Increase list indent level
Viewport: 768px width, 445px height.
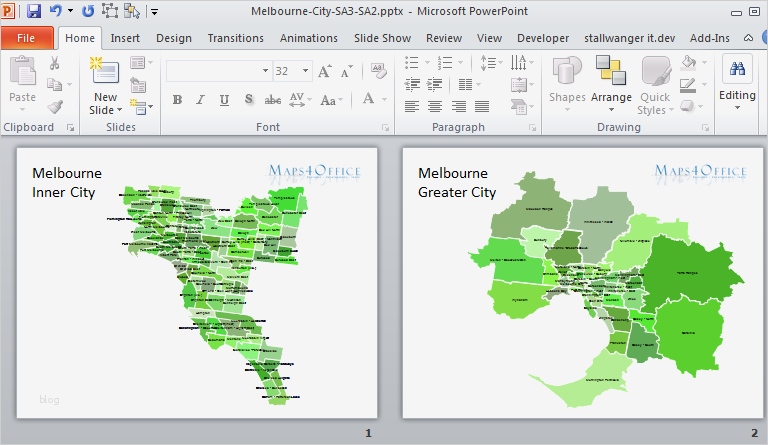pos(434,85)
